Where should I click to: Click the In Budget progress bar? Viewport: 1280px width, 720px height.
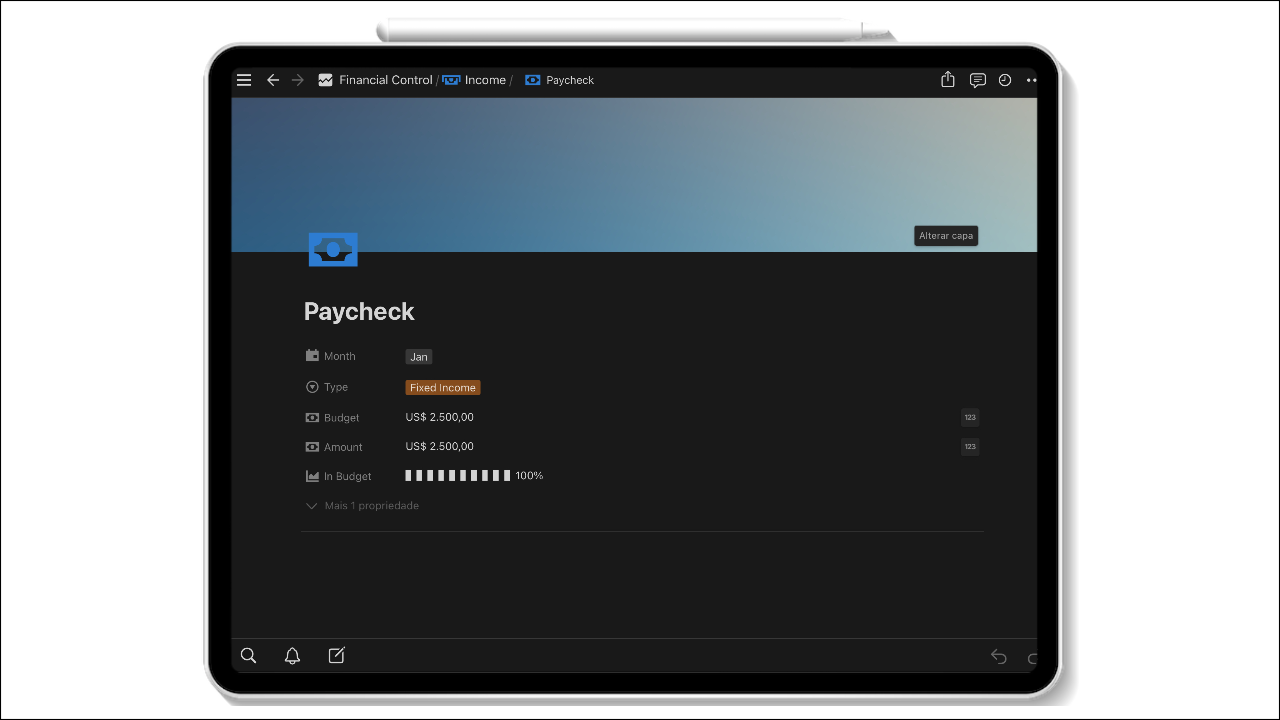point(458,476)
